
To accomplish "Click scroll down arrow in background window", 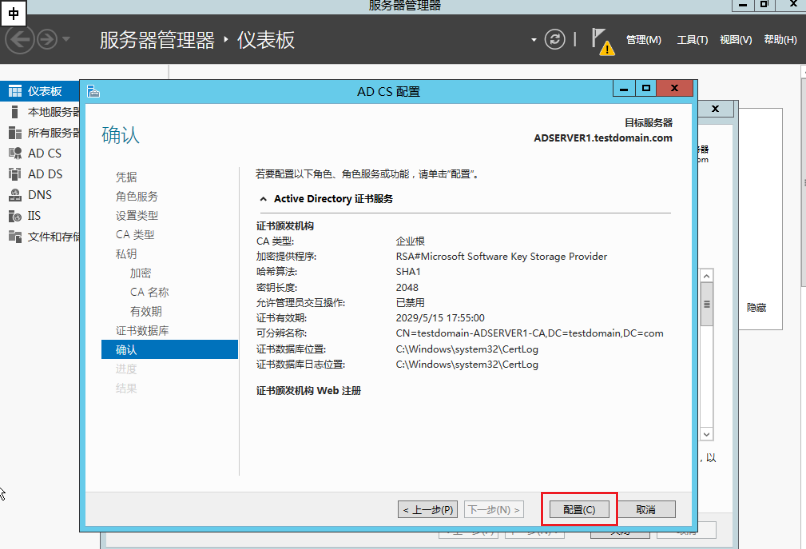I will 707,434.
